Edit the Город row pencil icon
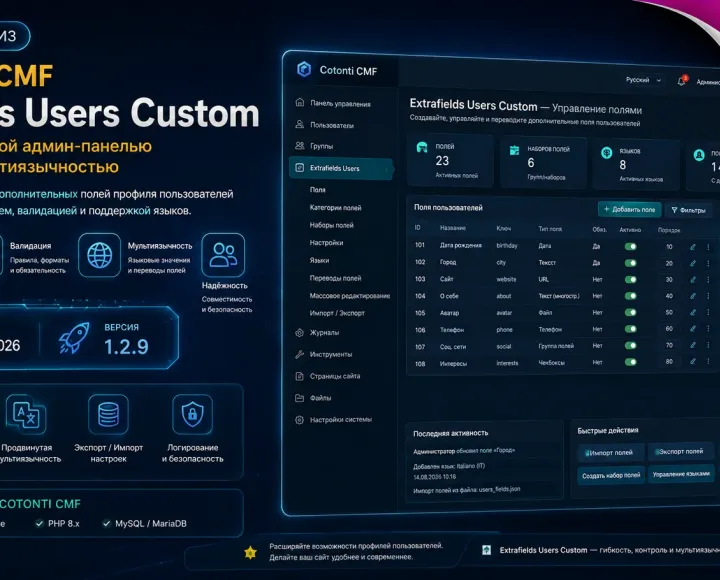Image resolution: width=720 pixels, height=580 pixels. point(692,263)
